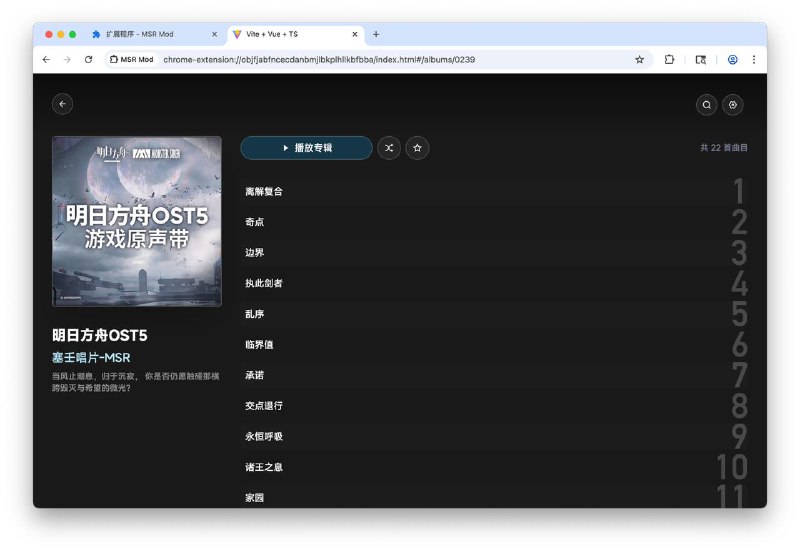Click the browser forward arrow
Viewport: 800px width, 552px height.
pyautogui.click(x=67, y=60)
